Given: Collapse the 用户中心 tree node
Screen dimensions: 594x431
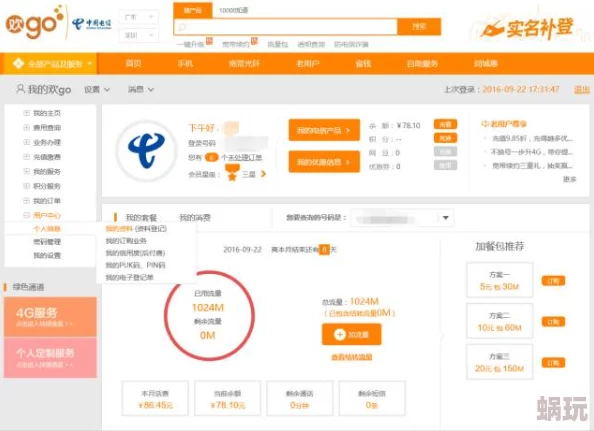Looking at the screenshot, I should click(x=26, y=215).
